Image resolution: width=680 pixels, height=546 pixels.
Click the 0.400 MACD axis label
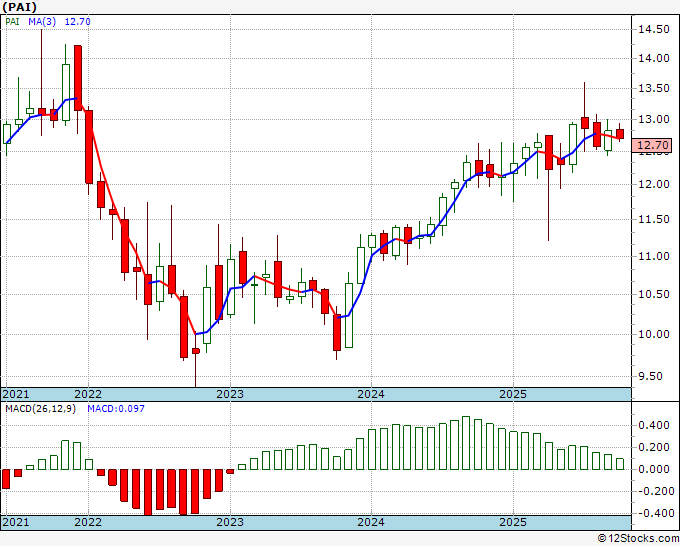click(654, 425)
